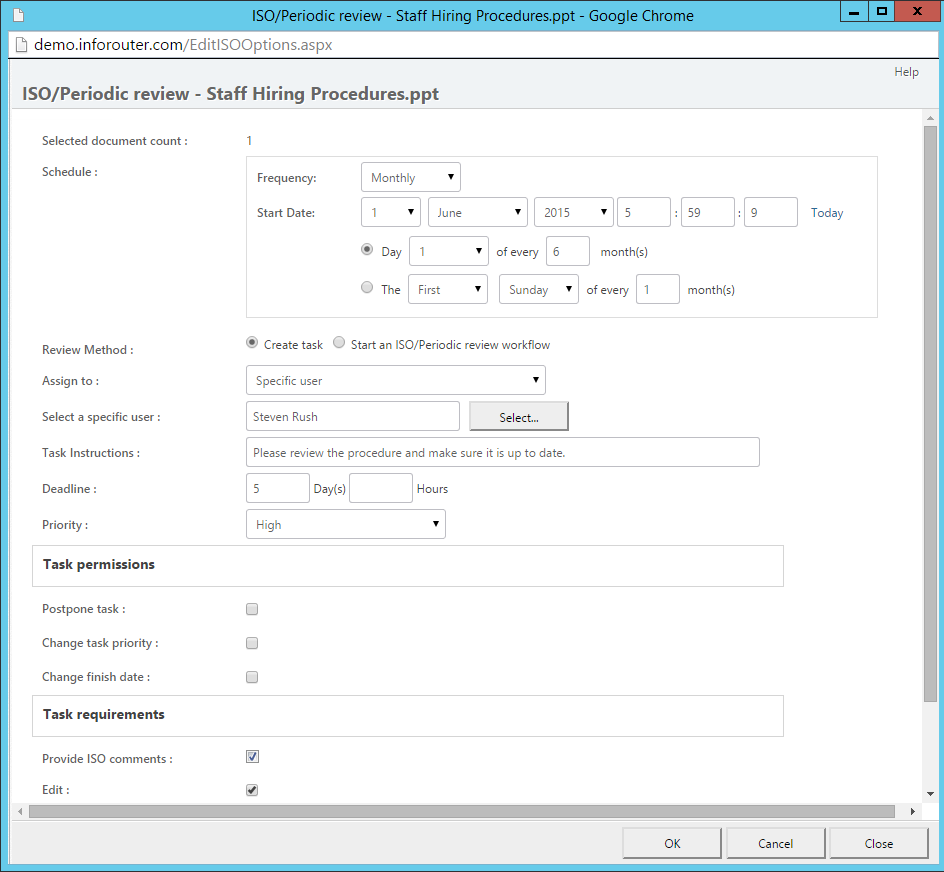Click the vertical scrollbar down arrow

pos(930,794)
